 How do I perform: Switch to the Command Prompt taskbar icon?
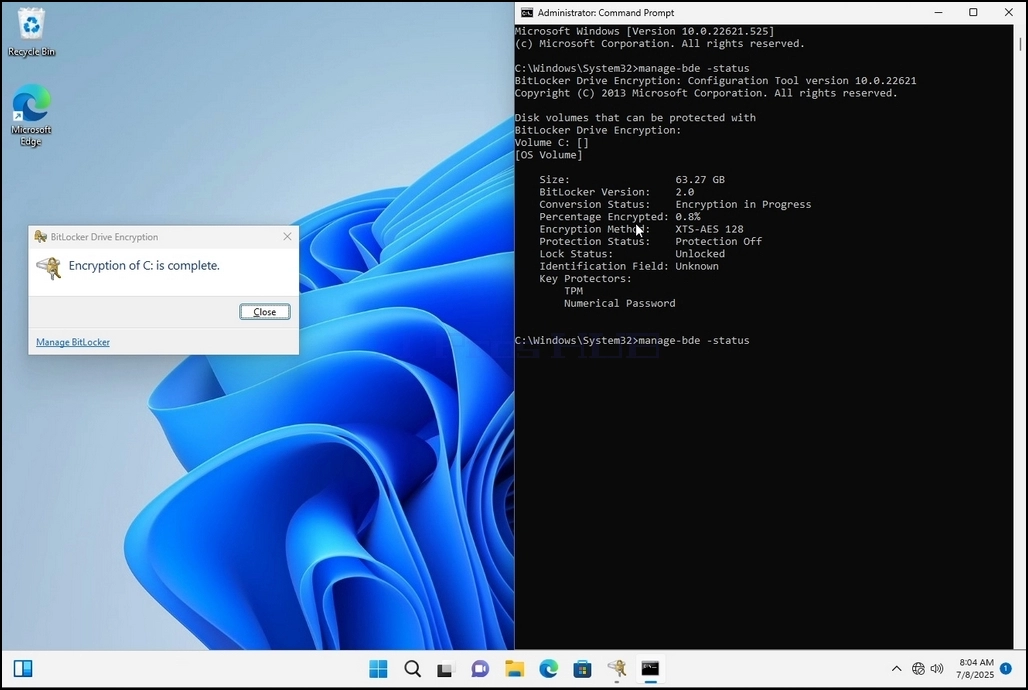(x=650, y=668)
